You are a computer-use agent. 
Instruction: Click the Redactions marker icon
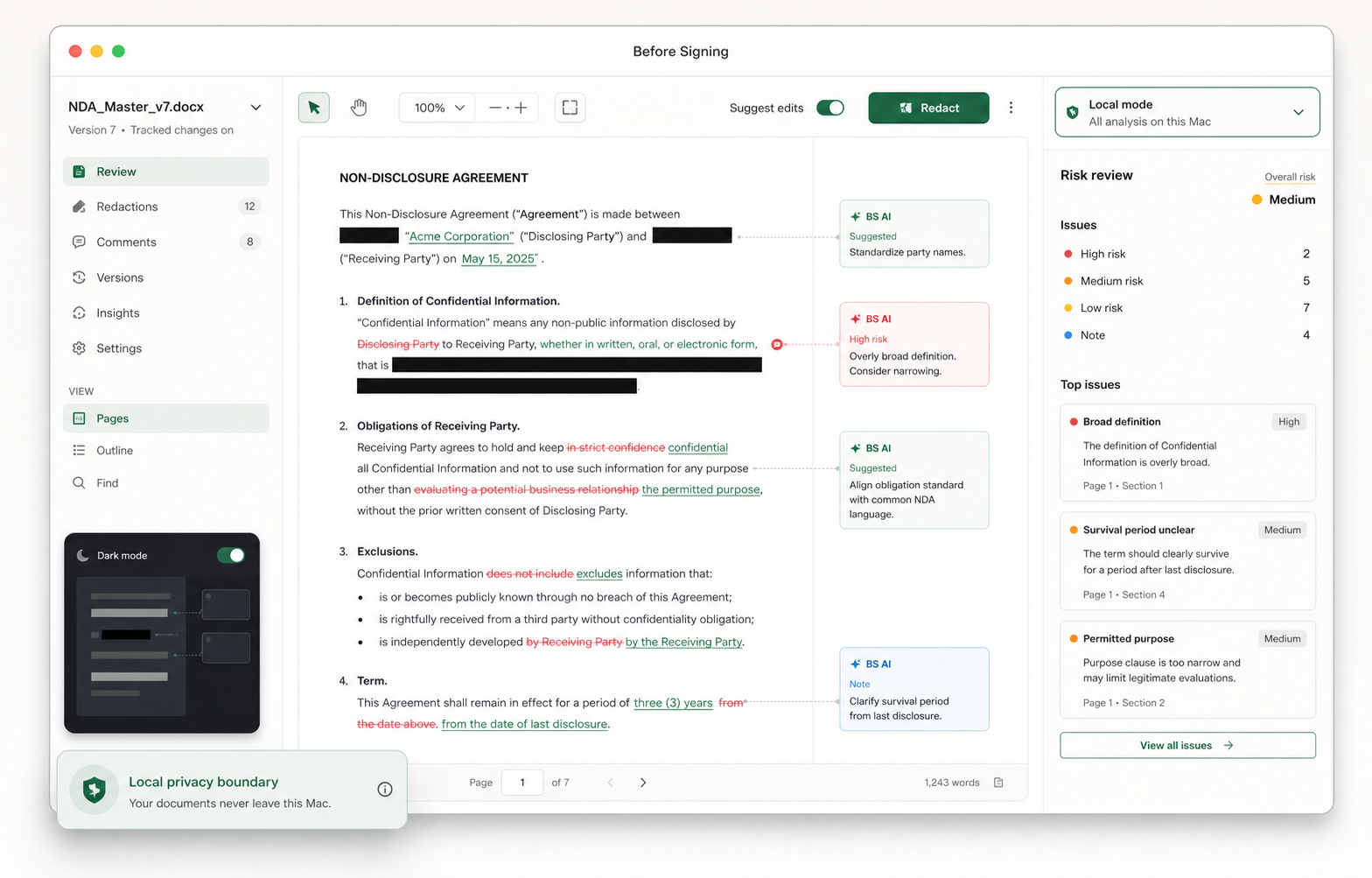pos(79,207)
